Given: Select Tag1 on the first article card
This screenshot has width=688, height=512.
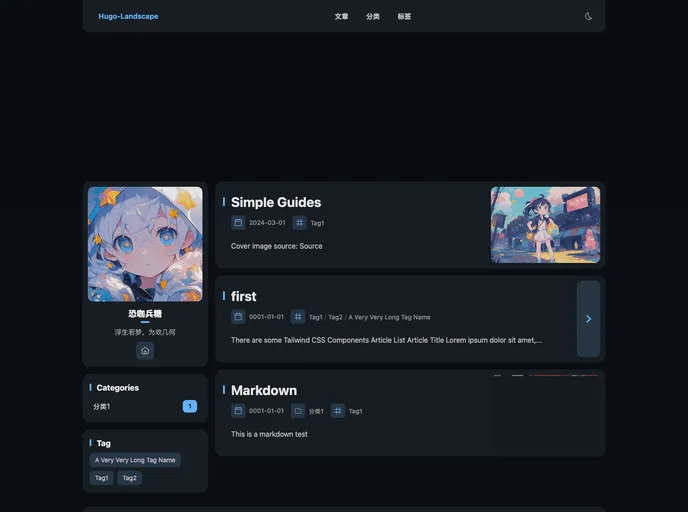Looking at the screenshot, I should [x=316, y=317].
